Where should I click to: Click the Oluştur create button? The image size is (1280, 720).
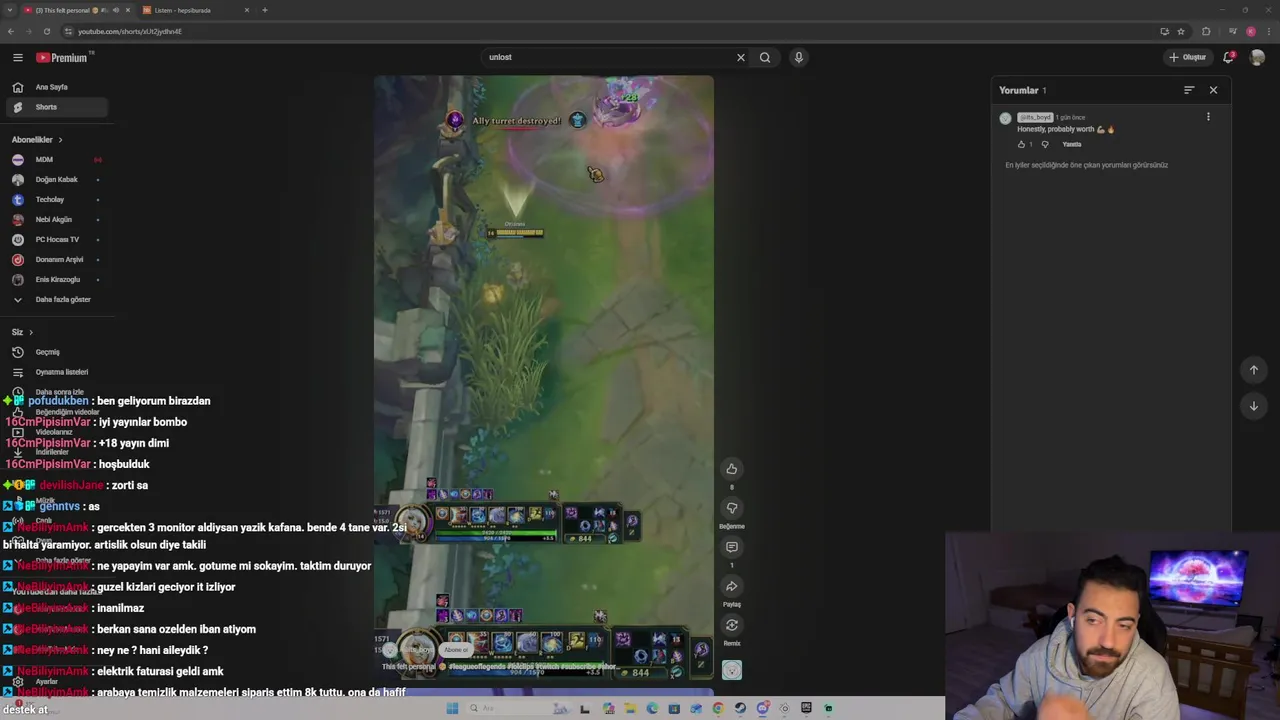coord(1188,57)
